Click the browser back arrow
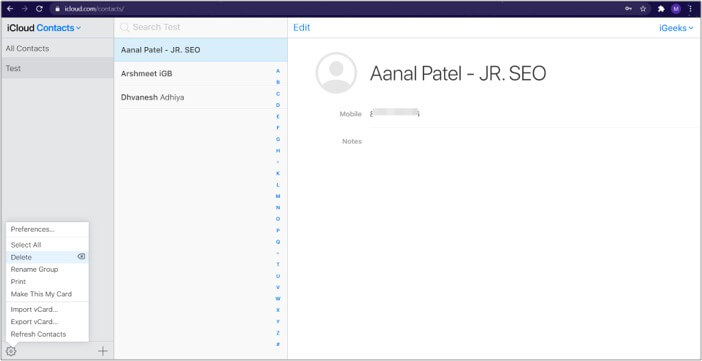This screenshot has height=361, width=702. [x=10, y=9]
